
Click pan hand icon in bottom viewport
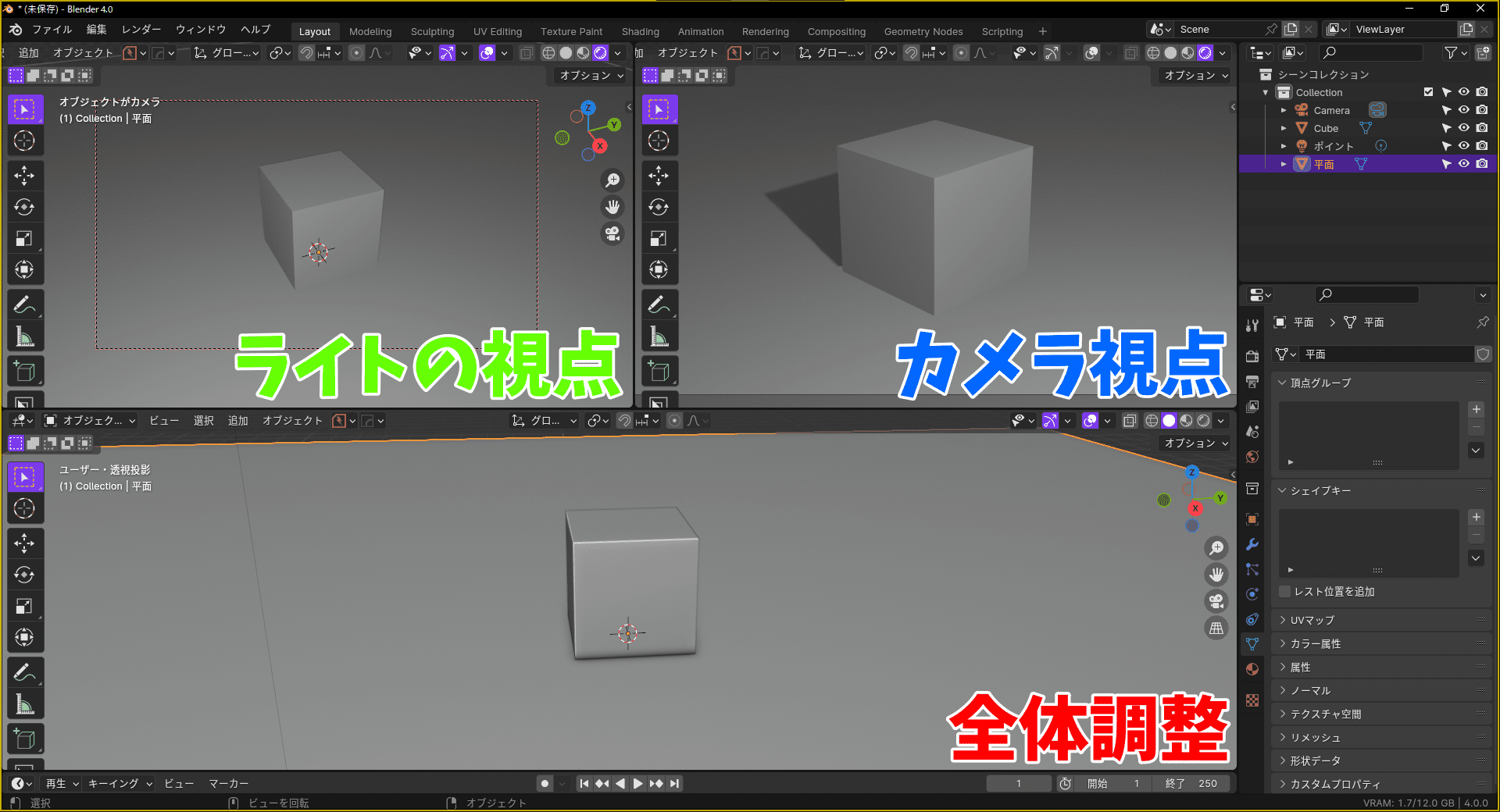tap(1216, 575)
